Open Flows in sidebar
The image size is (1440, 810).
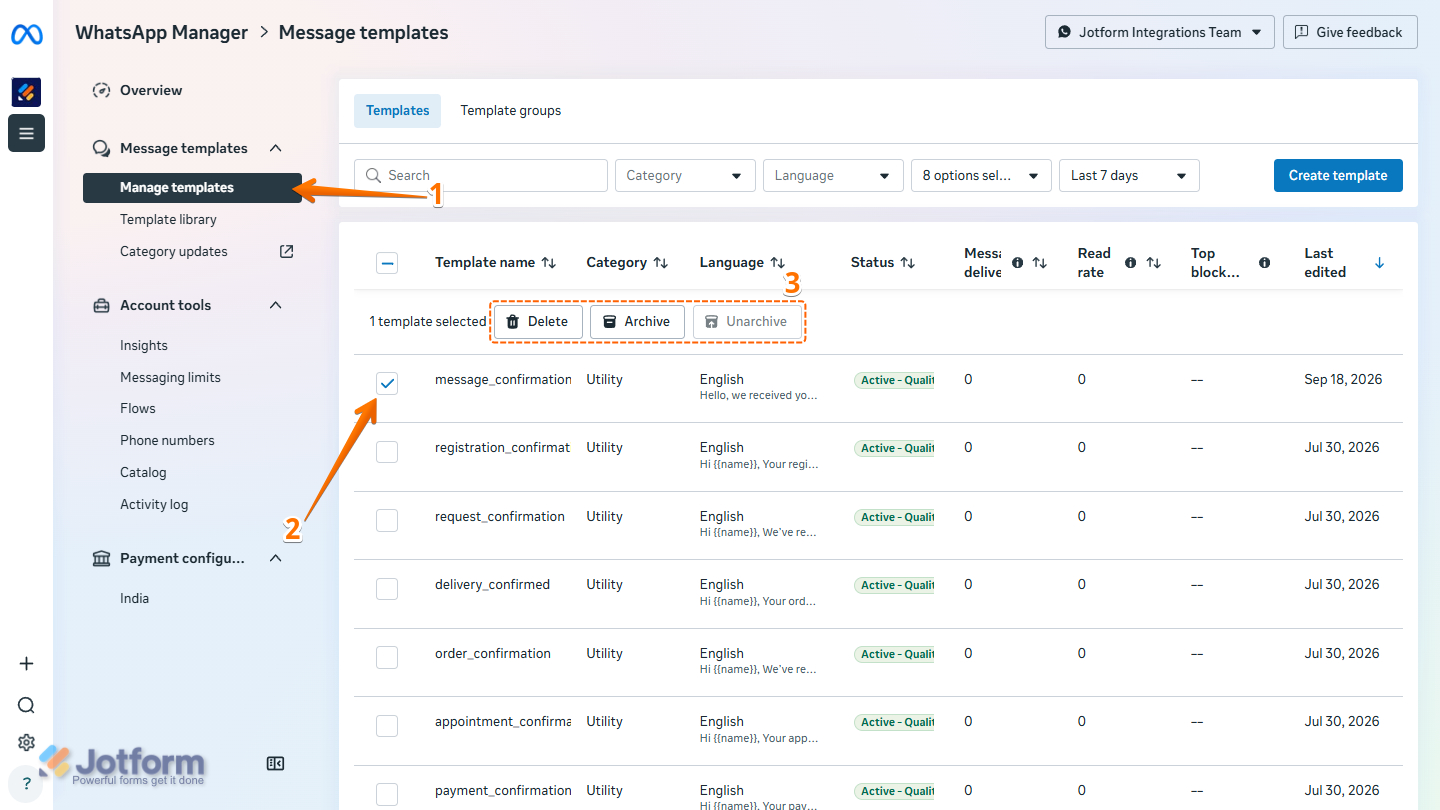tap(138, 408)
